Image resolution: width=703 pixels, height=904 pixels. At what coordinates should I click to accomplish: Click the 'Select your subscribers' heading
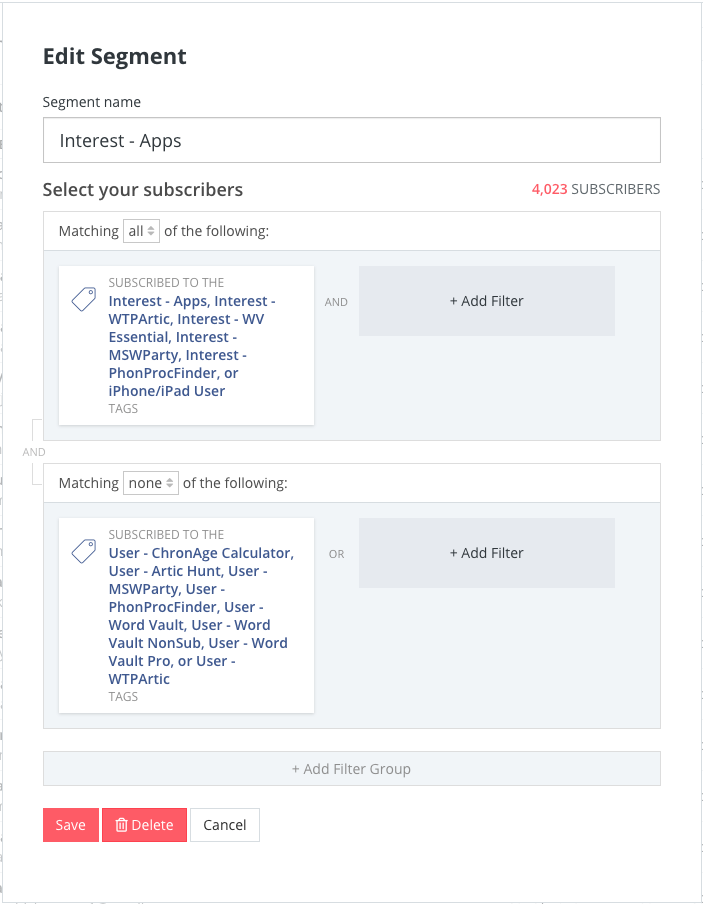coord(143,190)
